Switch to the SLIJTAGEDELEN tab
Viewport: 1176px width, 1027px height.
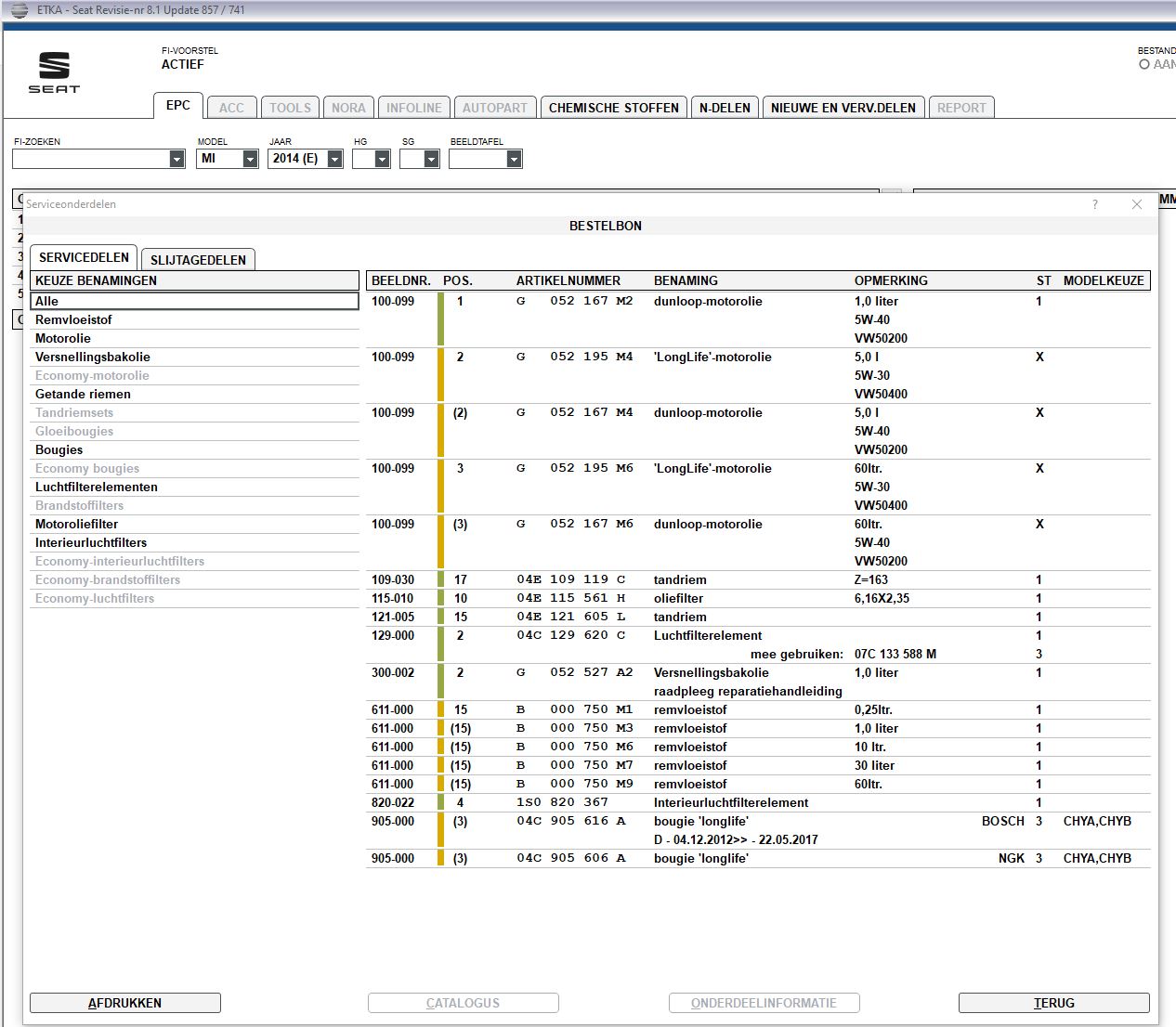click(x=198, y=260)
